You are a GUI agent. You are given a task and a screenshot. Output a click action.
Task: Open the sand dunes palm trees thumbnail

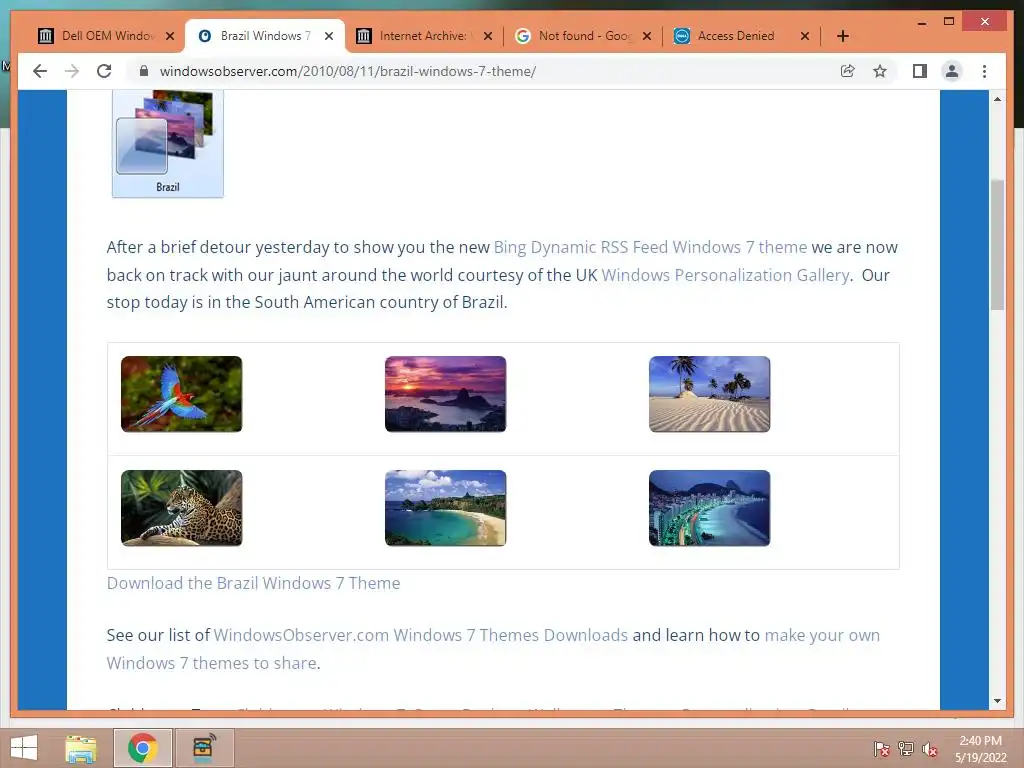[709, 394]
